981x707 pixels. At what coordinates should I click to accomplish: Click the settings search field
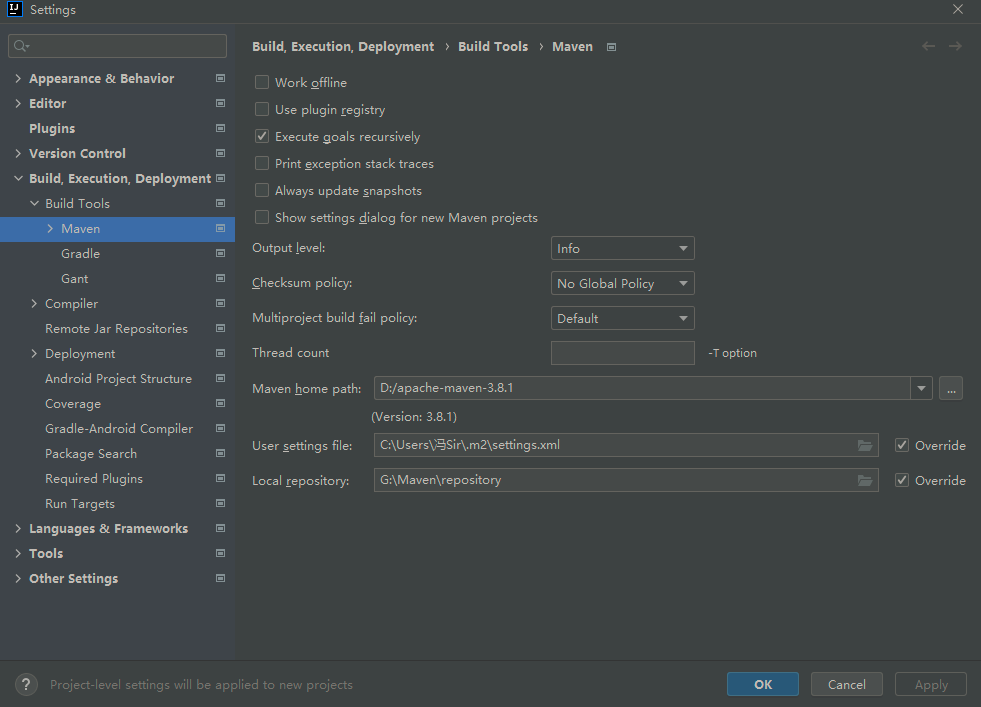(x=118, y=46)
